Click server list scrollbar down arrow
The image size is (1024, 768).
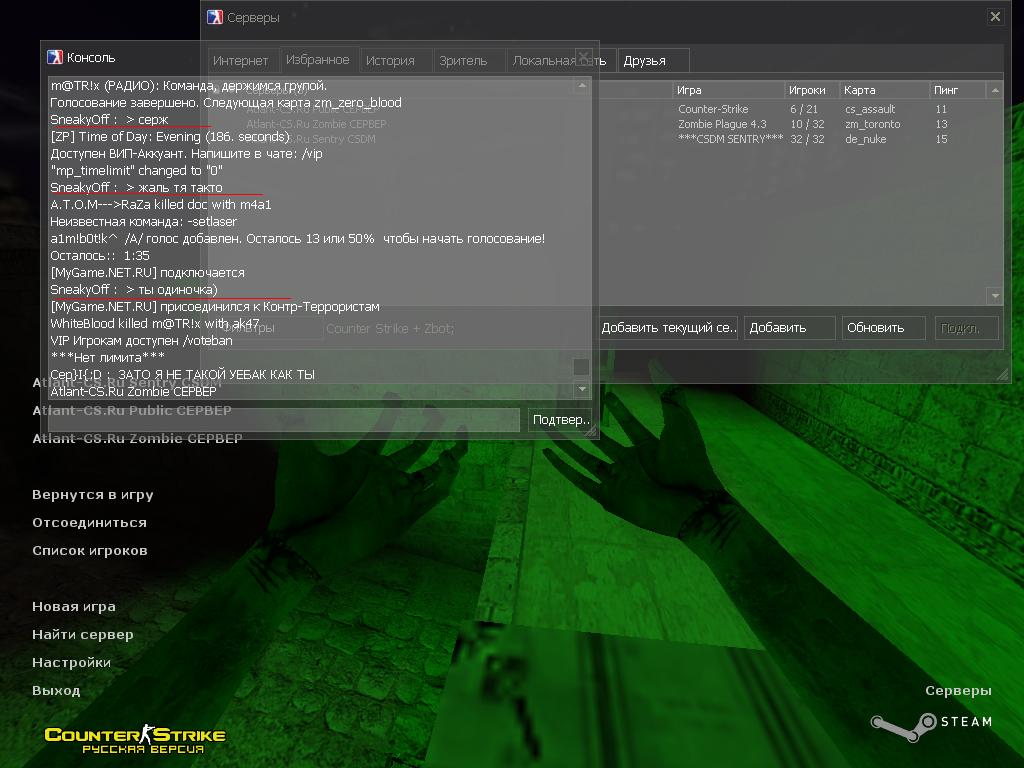pos(995,296)
